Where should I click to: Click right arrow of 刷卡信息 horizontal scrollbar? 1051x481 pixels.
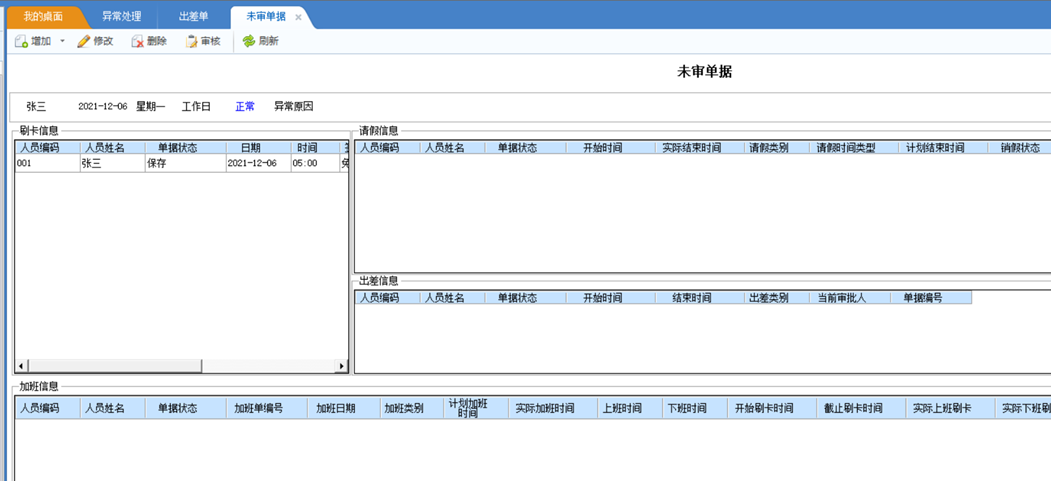(341, 366)
